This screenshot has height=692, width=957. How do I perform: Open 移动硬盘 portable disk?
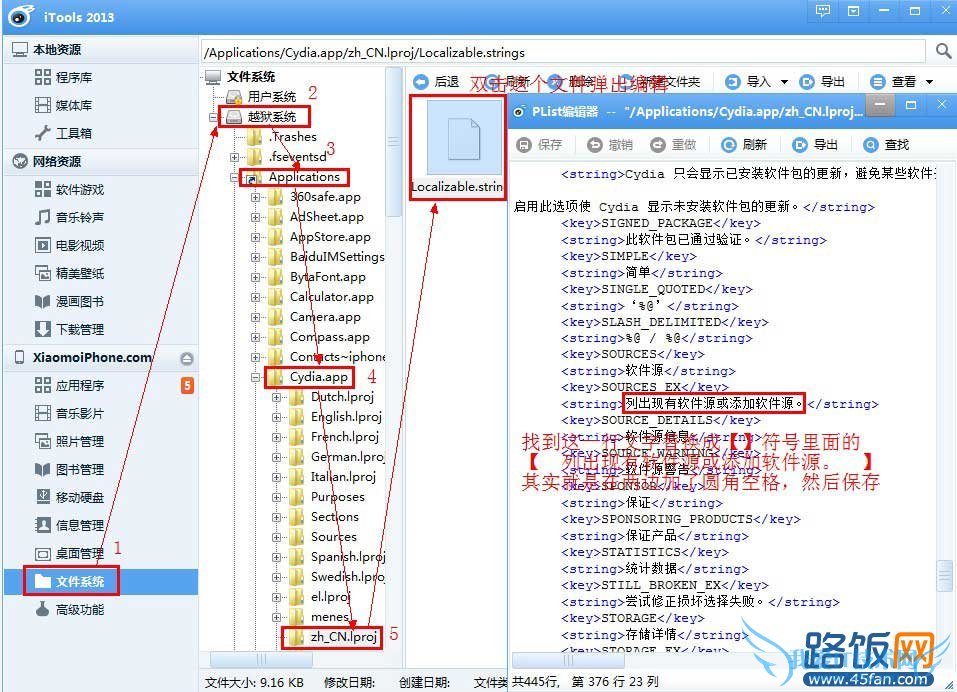(x=69, y=497)
